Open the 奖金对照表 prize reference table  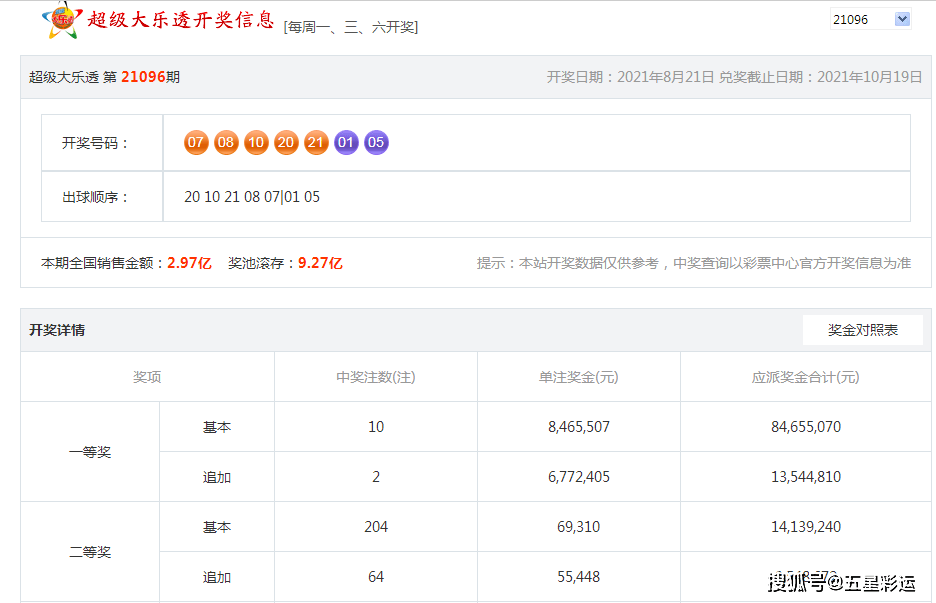tap(863, 330)
